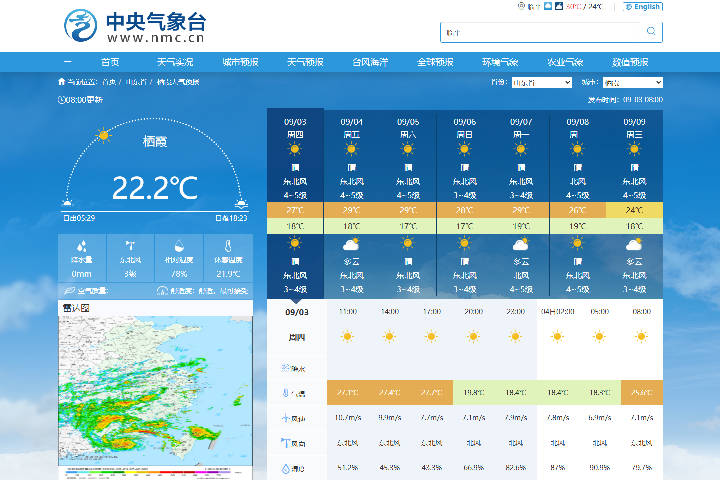Select the 09/06 Sunday forecast column
This screenshot has width=720, height=480.
(x=464, y=203)
